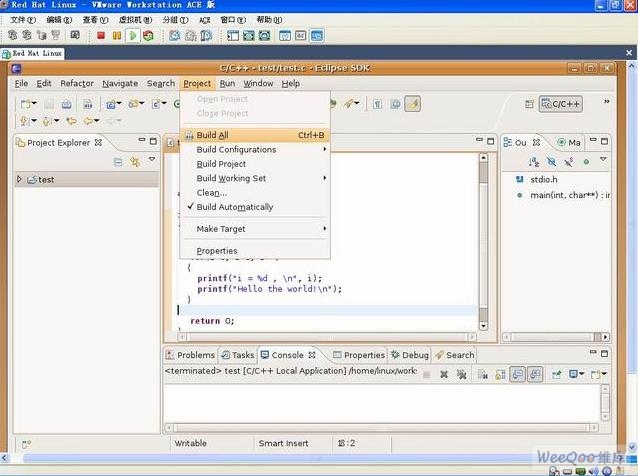638x476 pixels.
Task: Open the Eclipse File menu
Action: point(21,84)
